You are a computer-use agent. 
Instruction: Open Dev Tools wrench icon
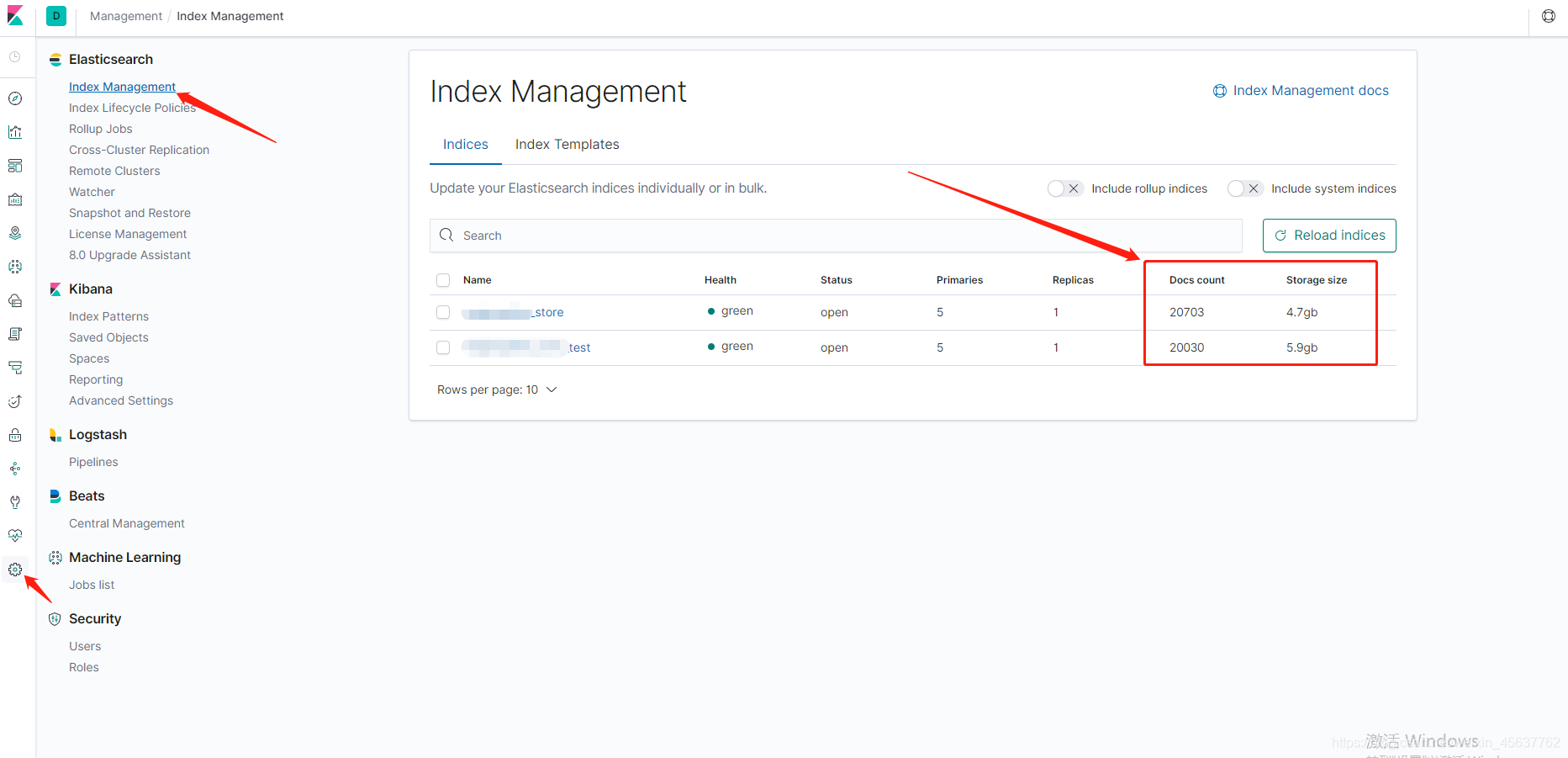tap(15, 502)
